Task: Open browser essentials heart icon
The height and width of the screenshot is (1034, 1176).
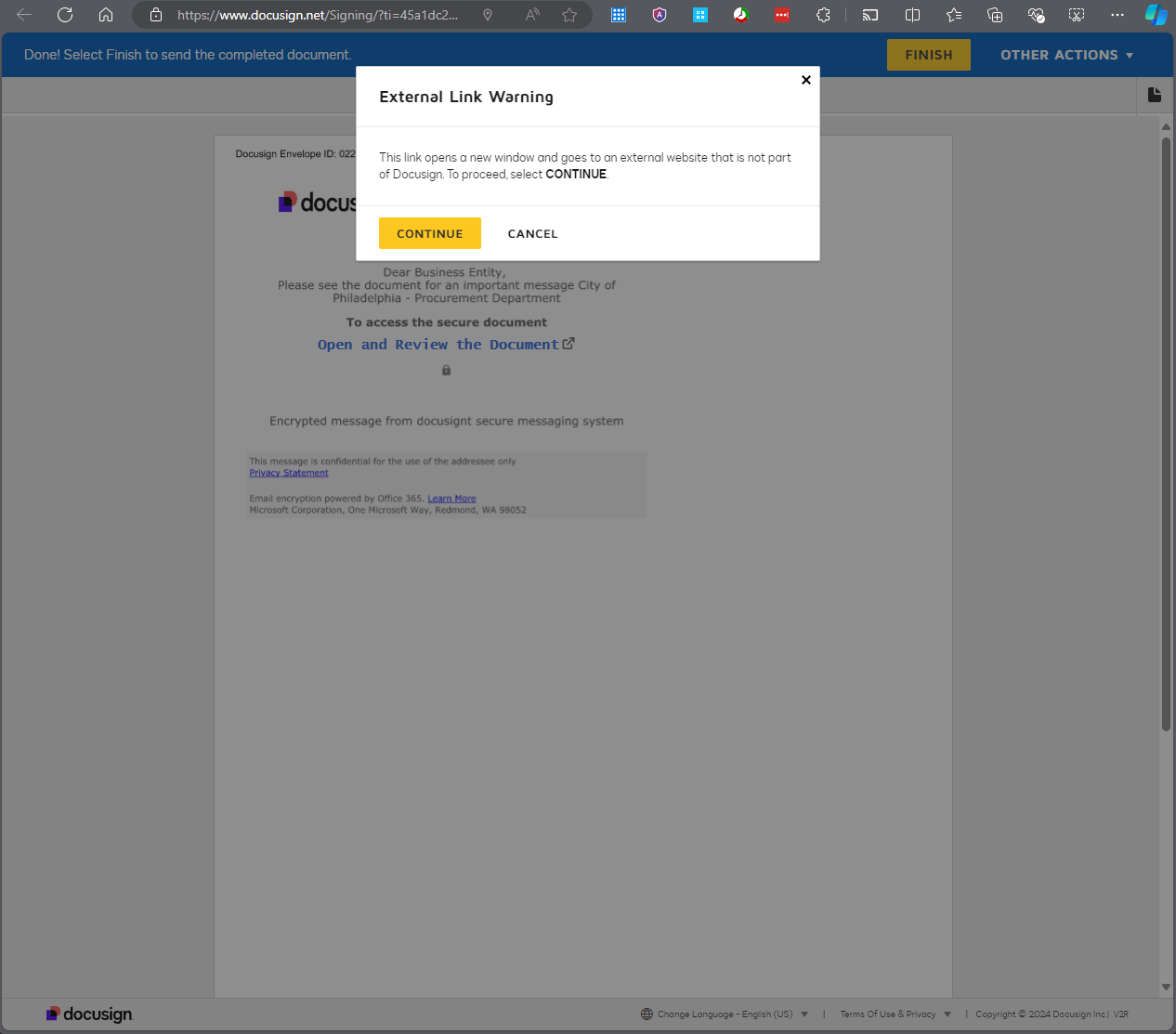Action: pos(1036,15)
